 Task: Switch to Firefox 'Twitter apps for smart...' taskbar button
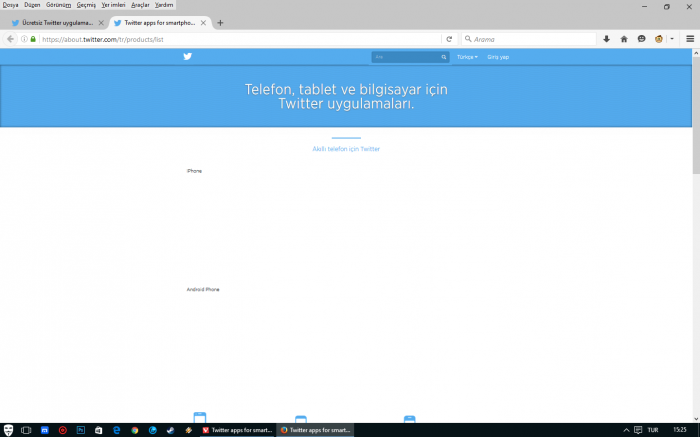tap(316, 430)
